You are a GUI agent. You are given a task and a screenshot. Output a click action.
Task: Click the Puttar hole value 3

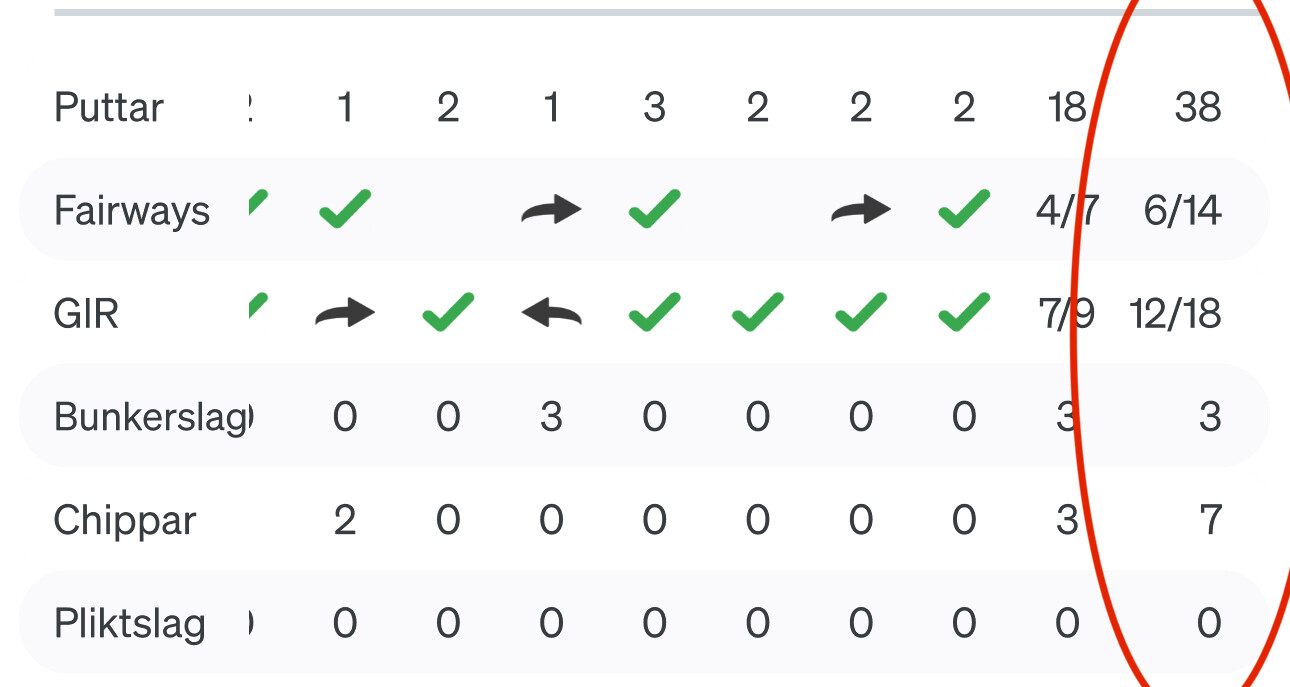tap(655, 107)
